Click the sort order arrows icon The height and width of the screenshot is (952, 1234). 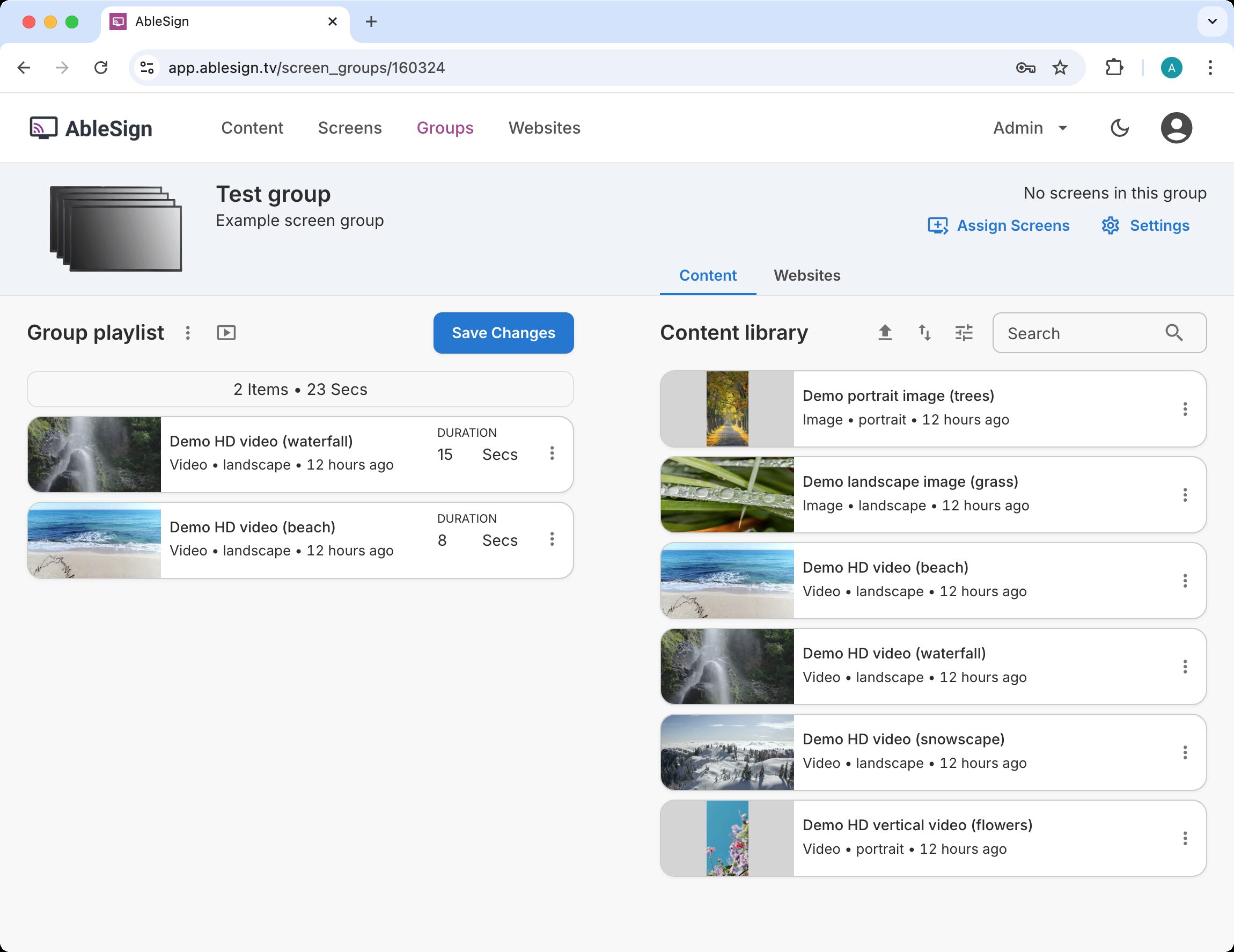pos(924,333)
